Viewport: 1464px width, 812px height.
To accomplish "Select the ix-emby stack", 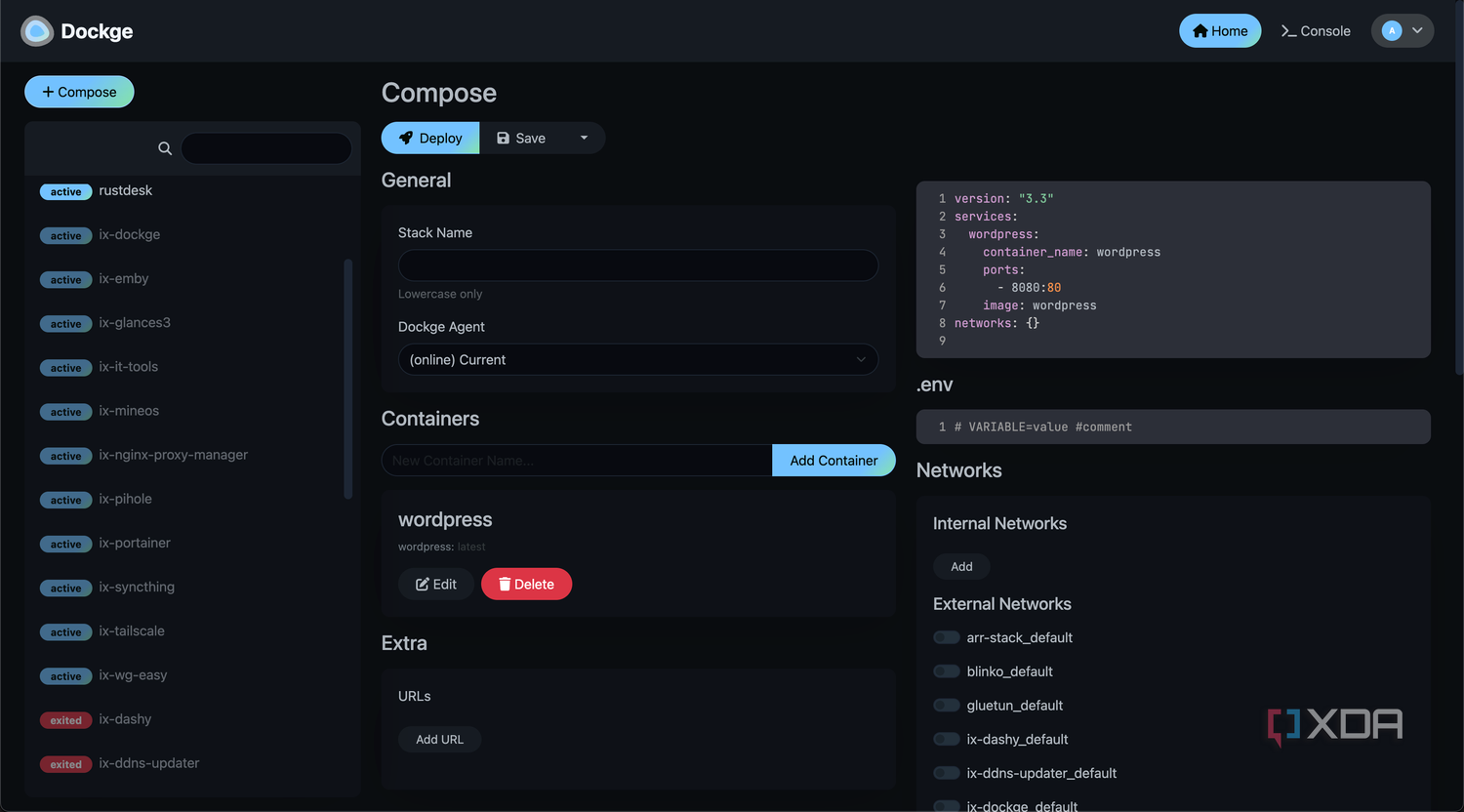I will (185, 278).
